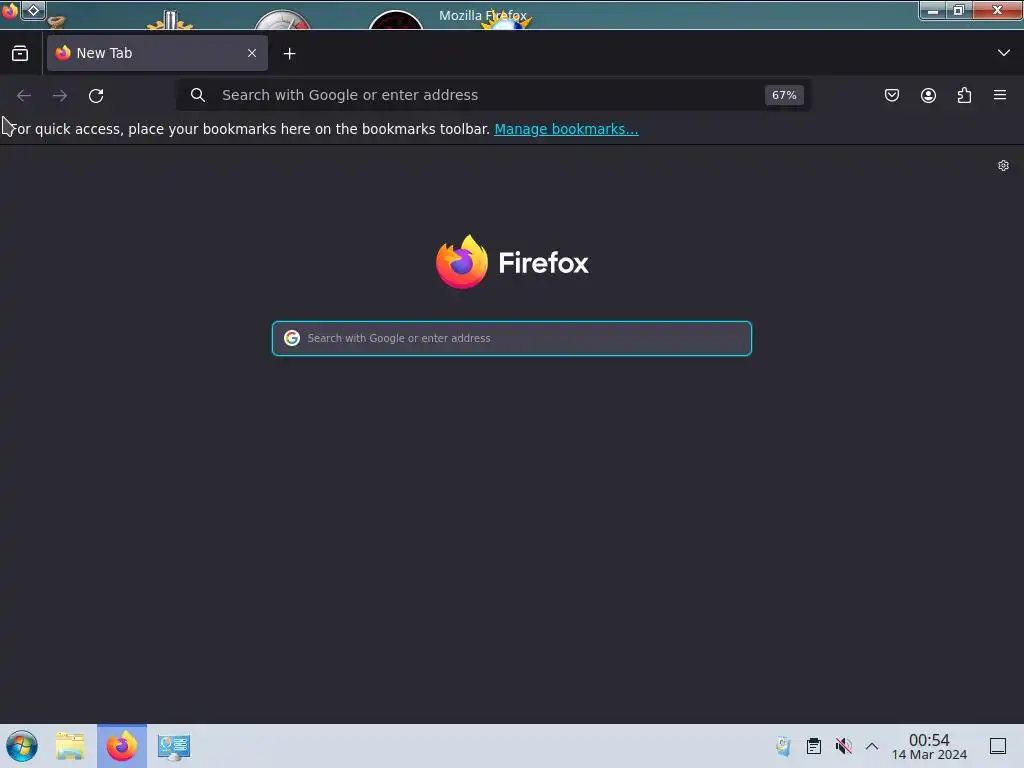The height and width of the screenshot is (768, 1024).
Task: Open the clock showing 00:54
Action: coord(929,746)
